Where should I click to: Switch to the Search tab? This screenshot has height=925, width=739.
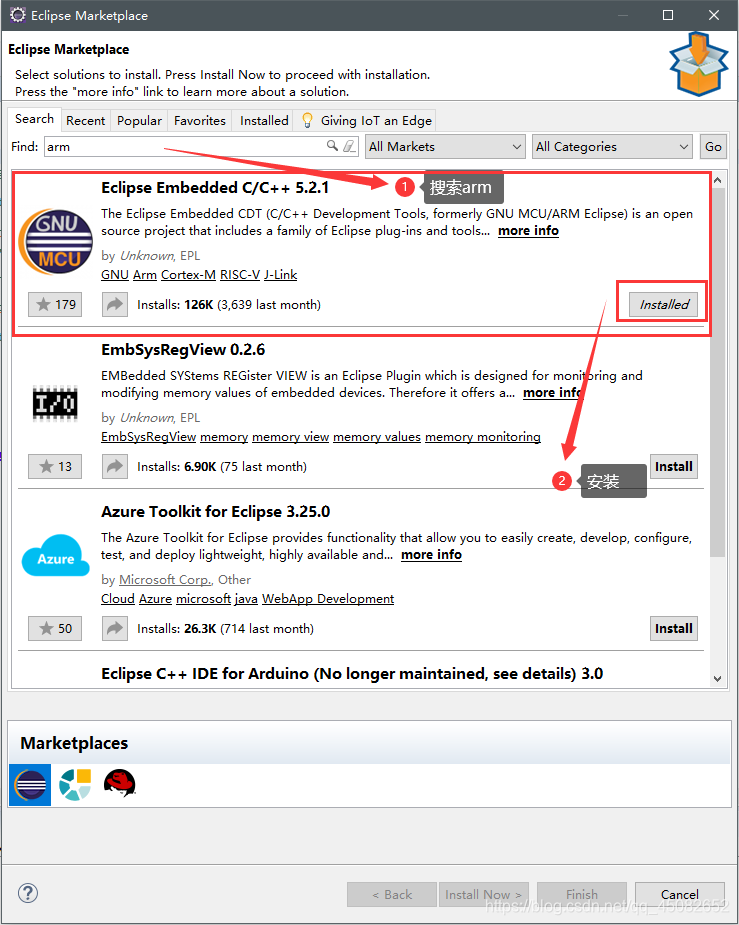point(34,119)
